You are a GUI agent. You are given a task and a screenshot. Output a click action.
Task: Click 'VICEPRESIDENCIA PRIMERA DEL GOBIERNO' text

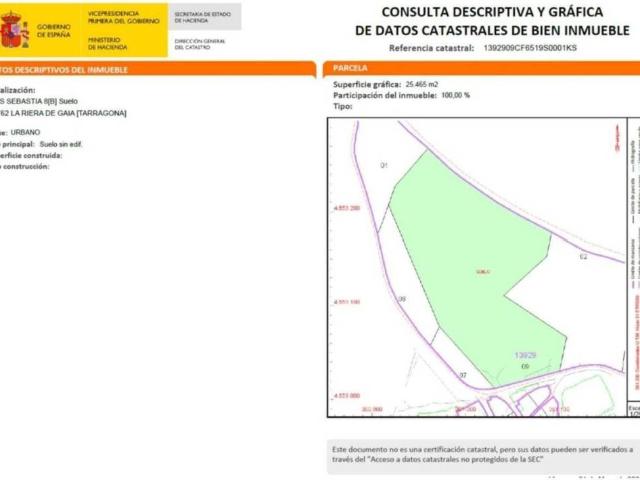click(x=124, y=18)
